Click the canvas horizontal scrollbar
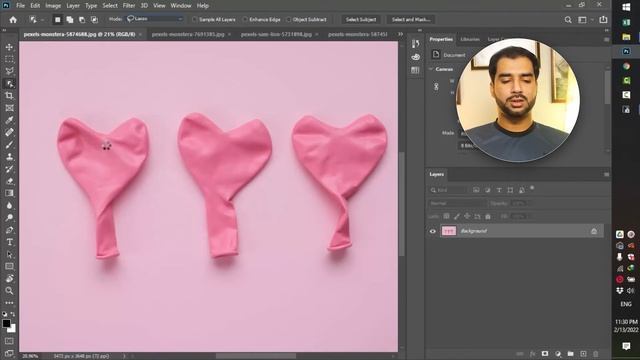This screenshot has height=360, width=640. click(x=256, y=356)
